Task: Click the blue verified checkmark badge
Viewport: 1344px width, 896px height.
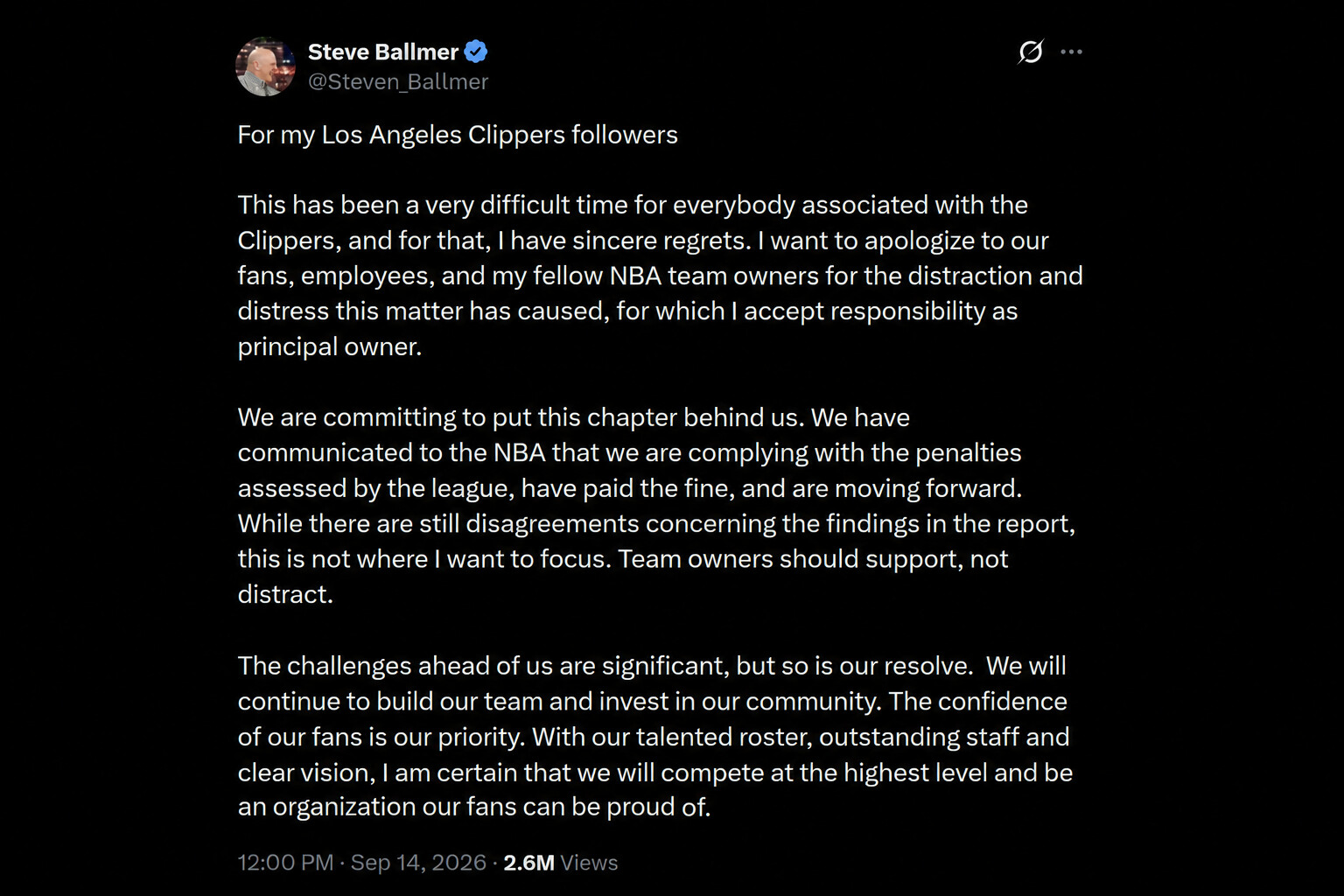Action: pyautogui.click(x=476, y=52)
